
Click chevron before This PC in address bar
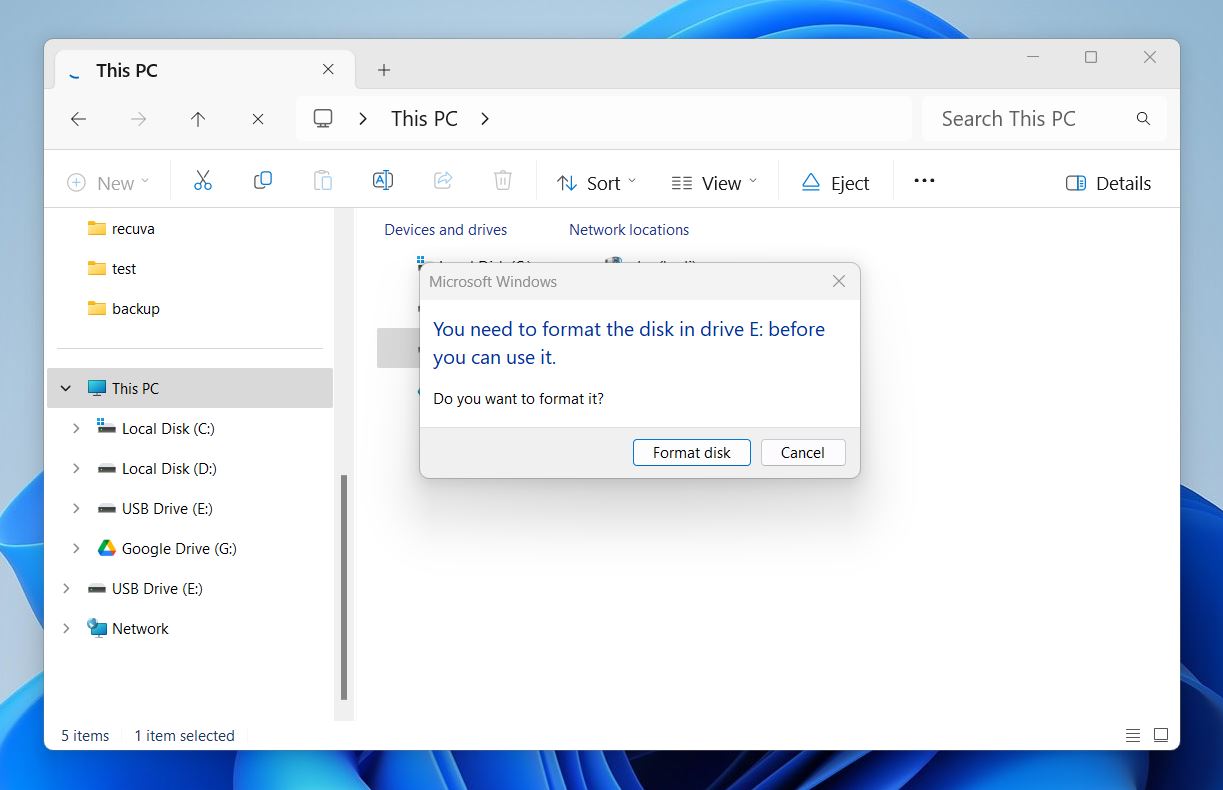click(x=363, y=119)
